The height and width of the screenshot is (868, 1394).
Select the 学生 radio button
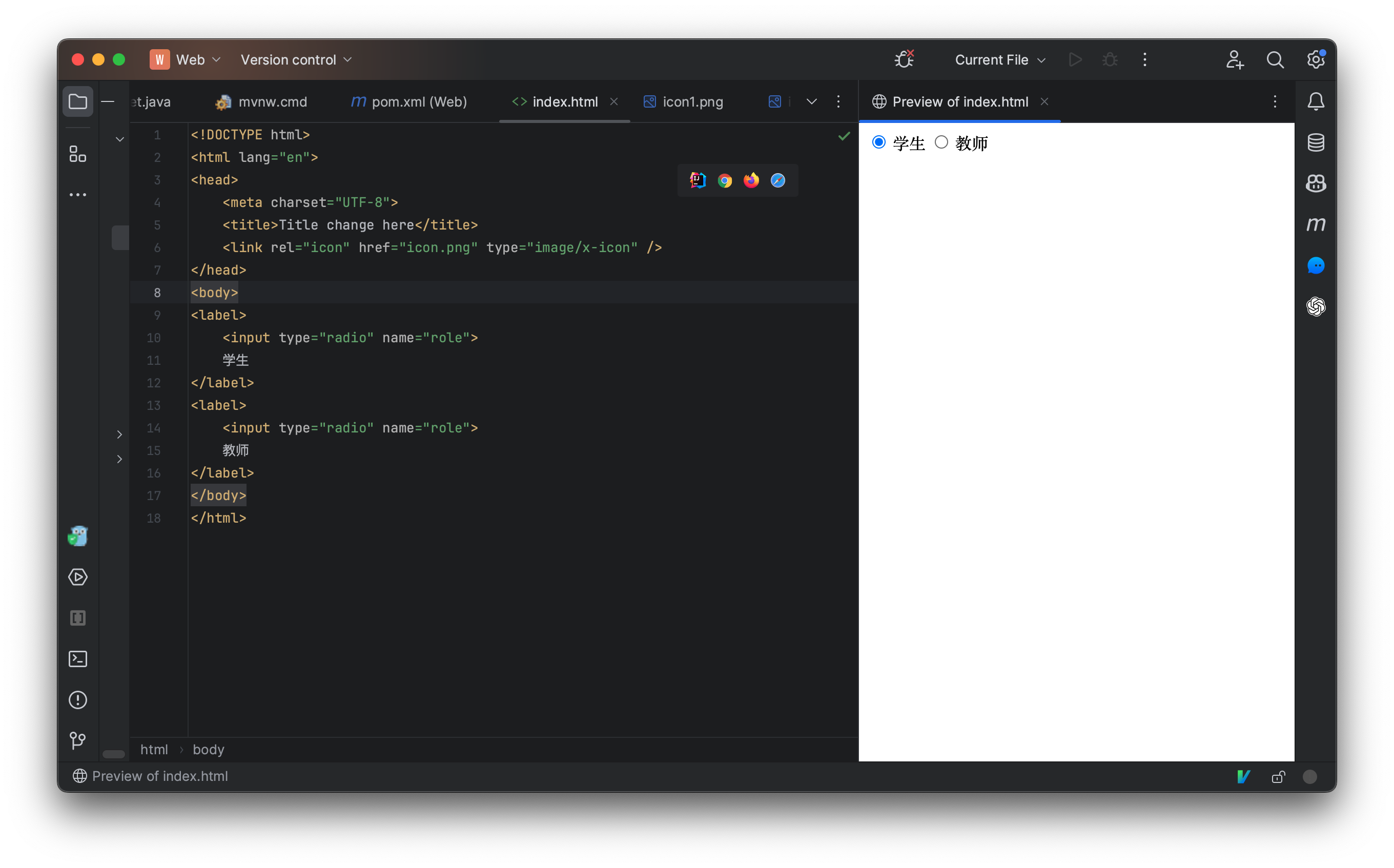click(878, 142)
